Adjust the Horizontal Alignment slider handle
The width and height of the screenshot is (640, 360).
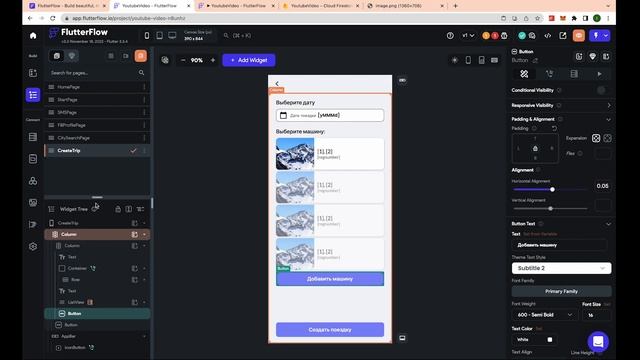[x=552, y=189]
